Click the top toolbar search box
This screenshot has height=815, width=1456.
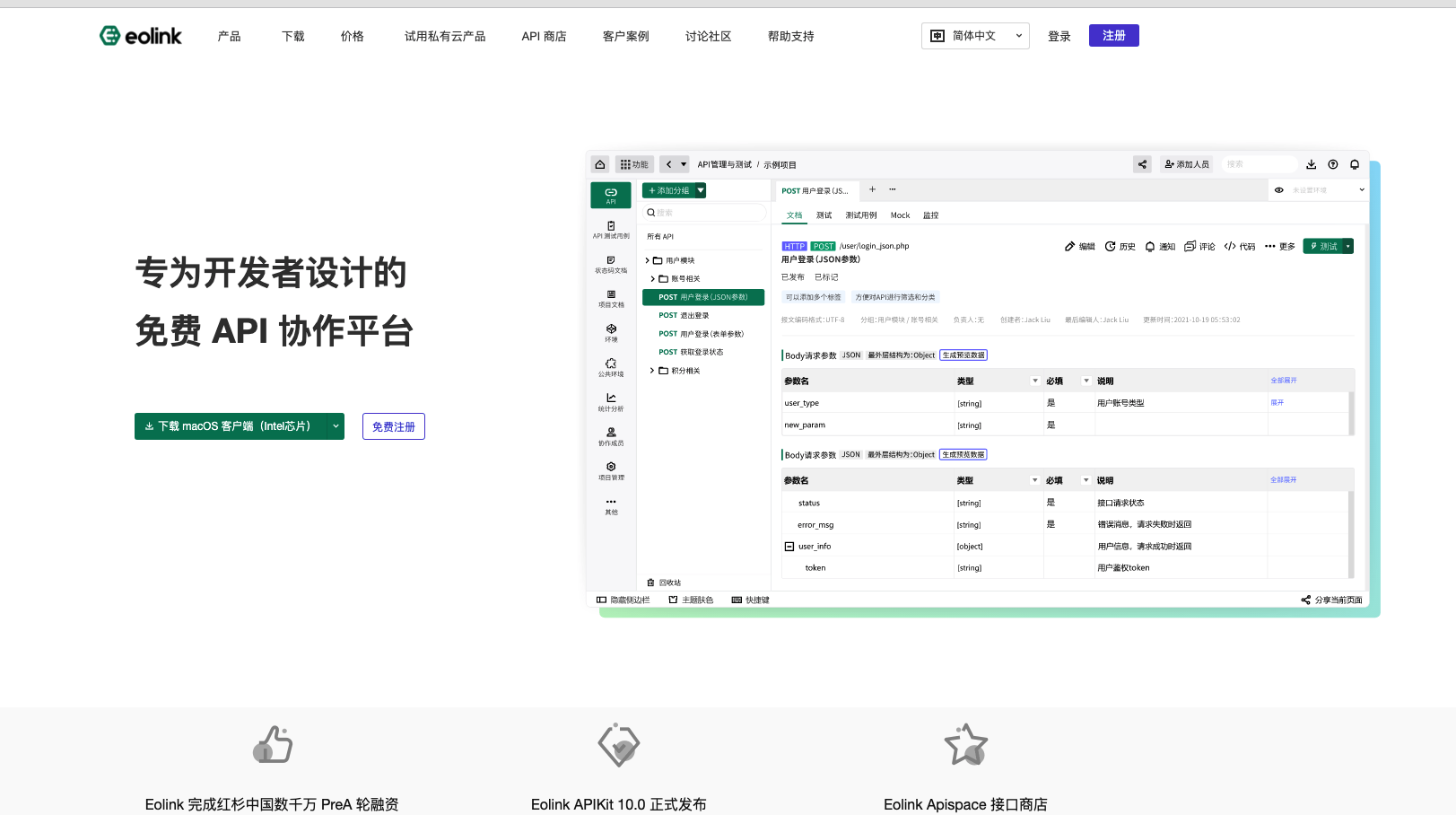point(1260,164)
